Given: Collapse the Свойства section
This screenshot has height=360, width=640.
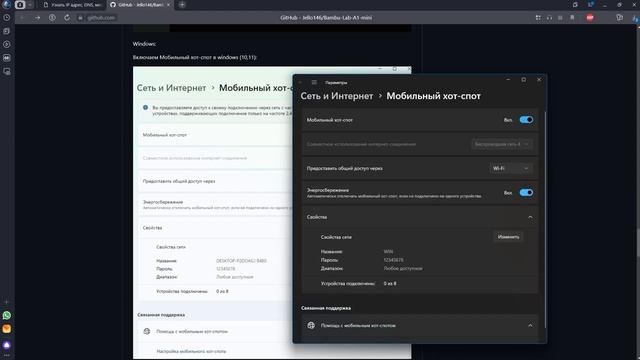Looking at the screenshot, I should click(530, 217).
